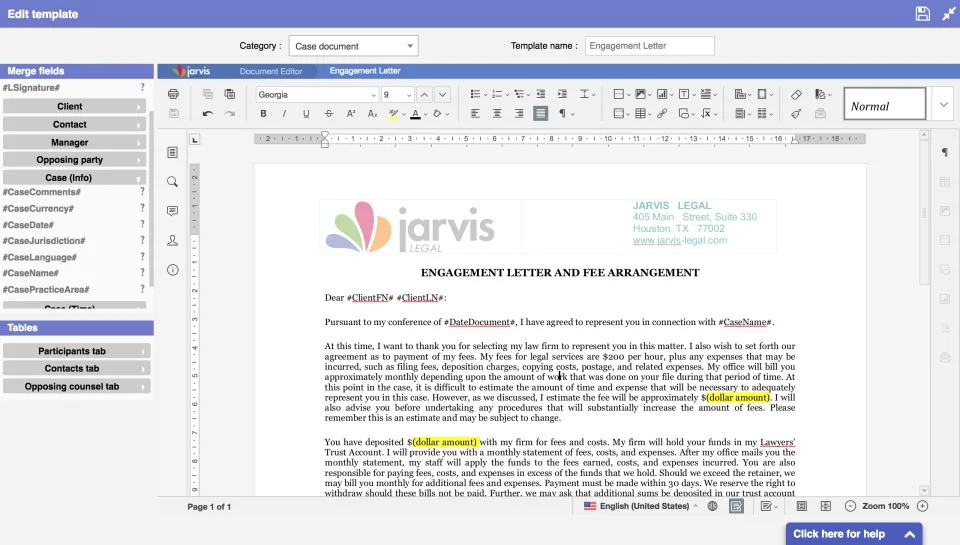
Task: Click the Click here for help button
Action: point(853,534)
